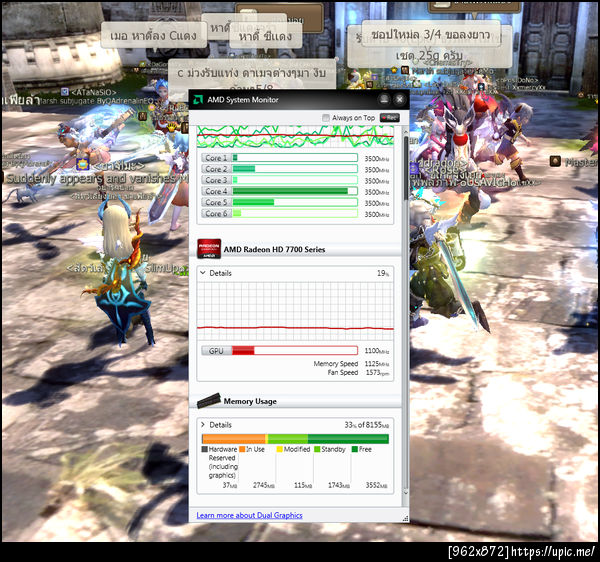Click the Memory Usage heading text
The height and width of the screenshot is (562, 600).
coord(250,401)
